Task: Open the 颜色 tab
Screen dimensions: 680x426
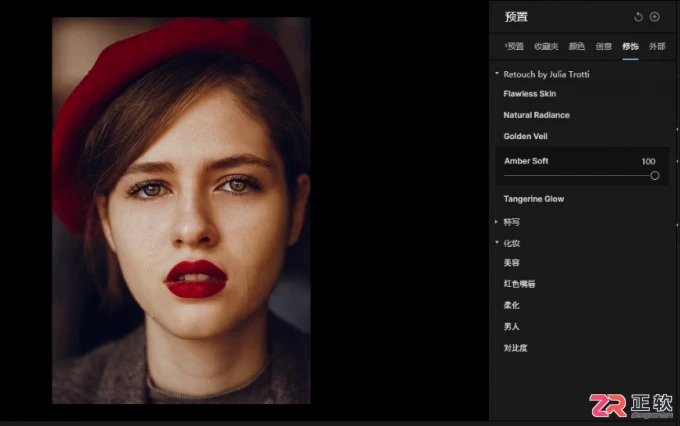Action: 577,46
